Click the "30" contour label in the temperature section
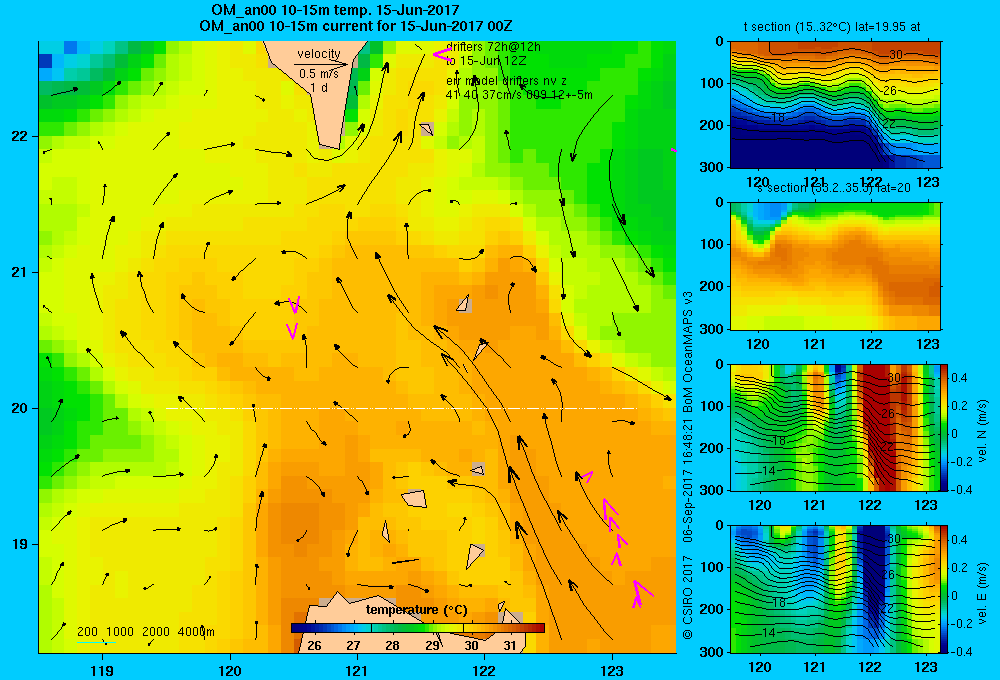The width and height of the screenshot is (1000, 680). click(896, 55)
